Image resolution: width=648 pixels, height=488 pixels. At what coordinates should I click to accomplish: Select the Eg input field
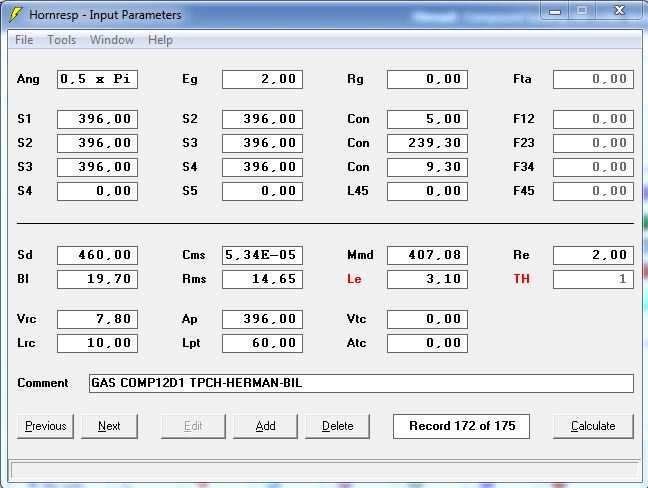click(262, 79)
